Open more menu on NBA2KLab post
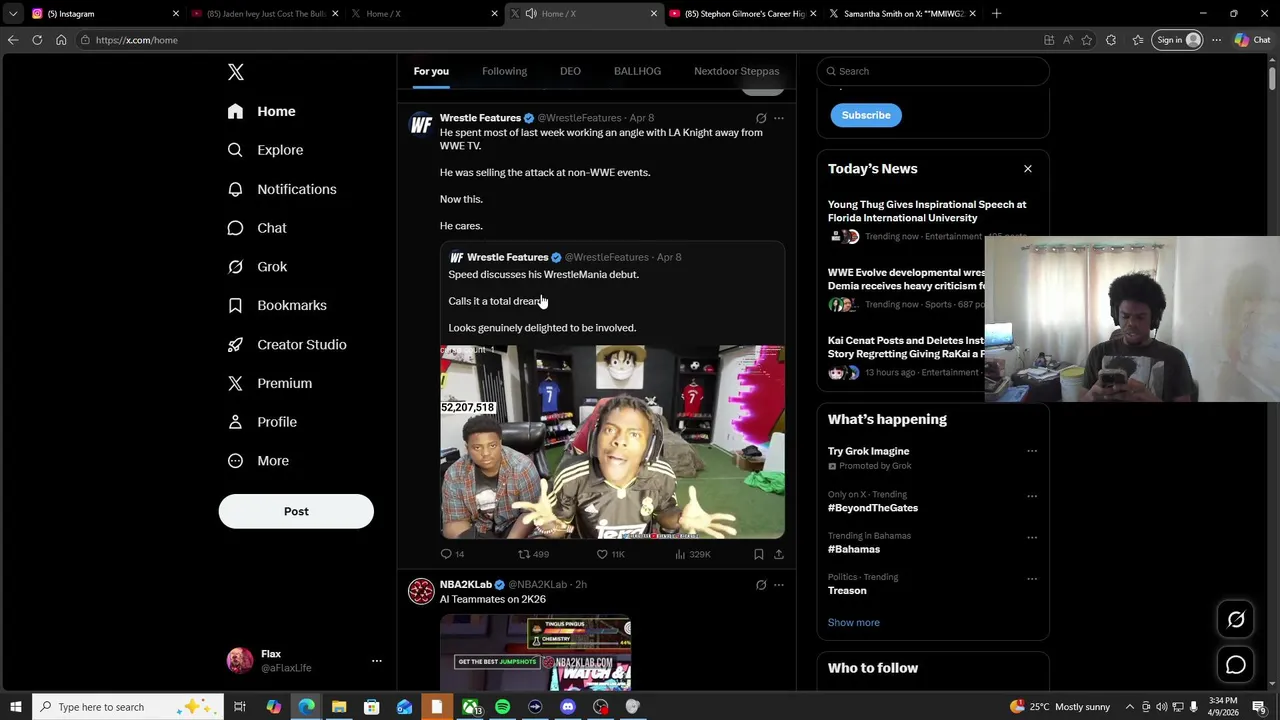This screenshot has width=1280, height=720. tap(779, 585)
